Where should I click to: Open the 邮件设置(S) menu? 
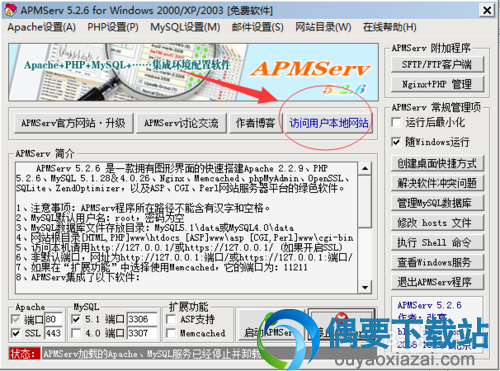[x=258, y=27]
